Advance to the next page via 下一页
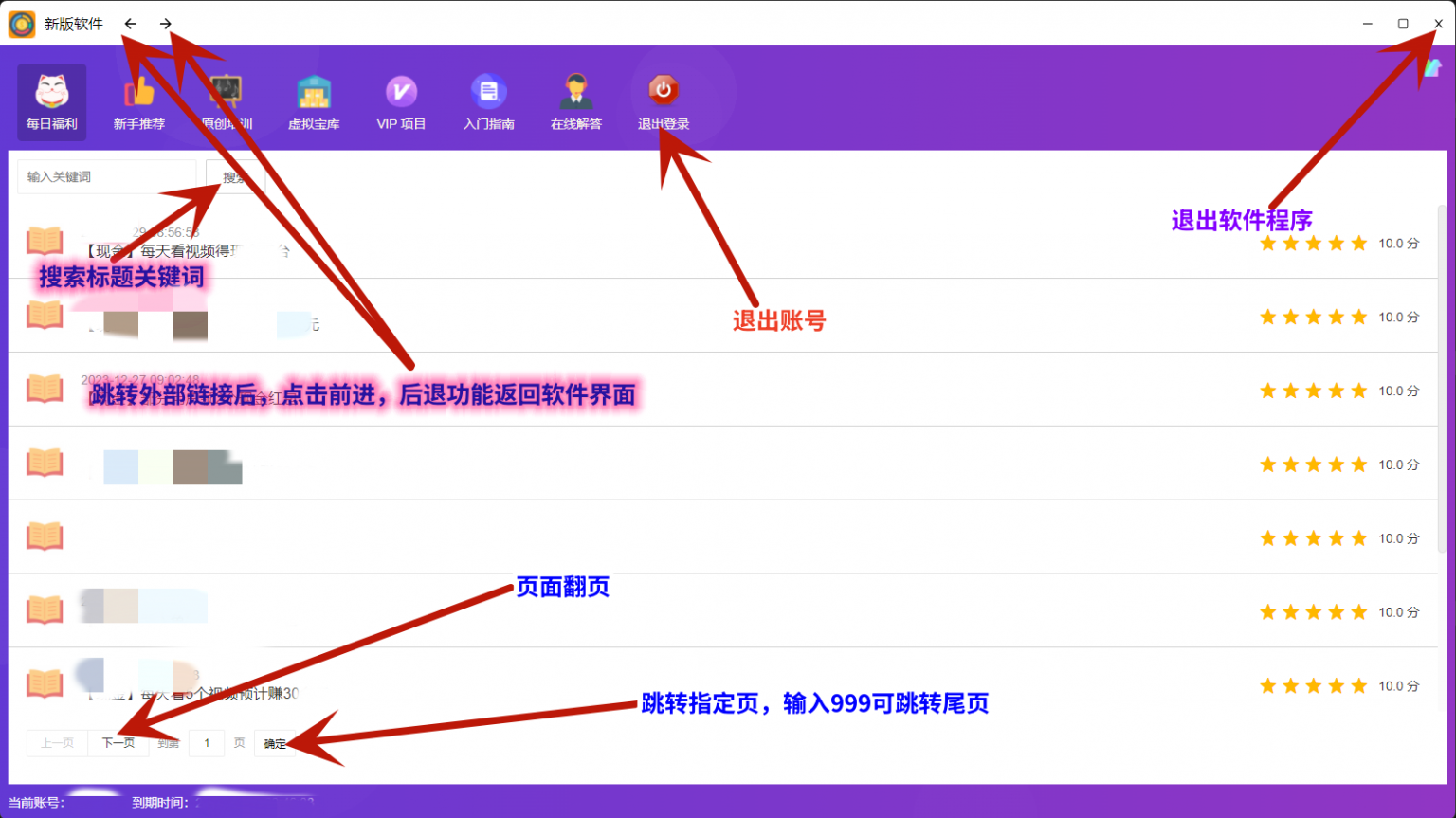The image size is (1456, 818). 117,743
